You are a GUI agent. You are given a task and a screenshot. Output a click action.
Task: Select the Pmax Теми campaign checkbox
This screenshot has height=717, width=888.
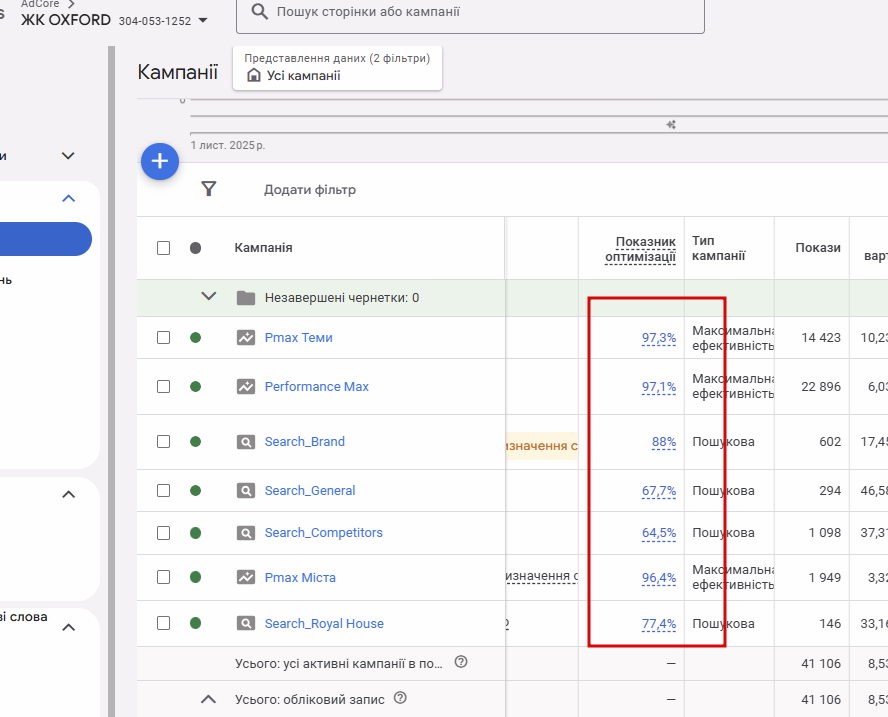164,338
